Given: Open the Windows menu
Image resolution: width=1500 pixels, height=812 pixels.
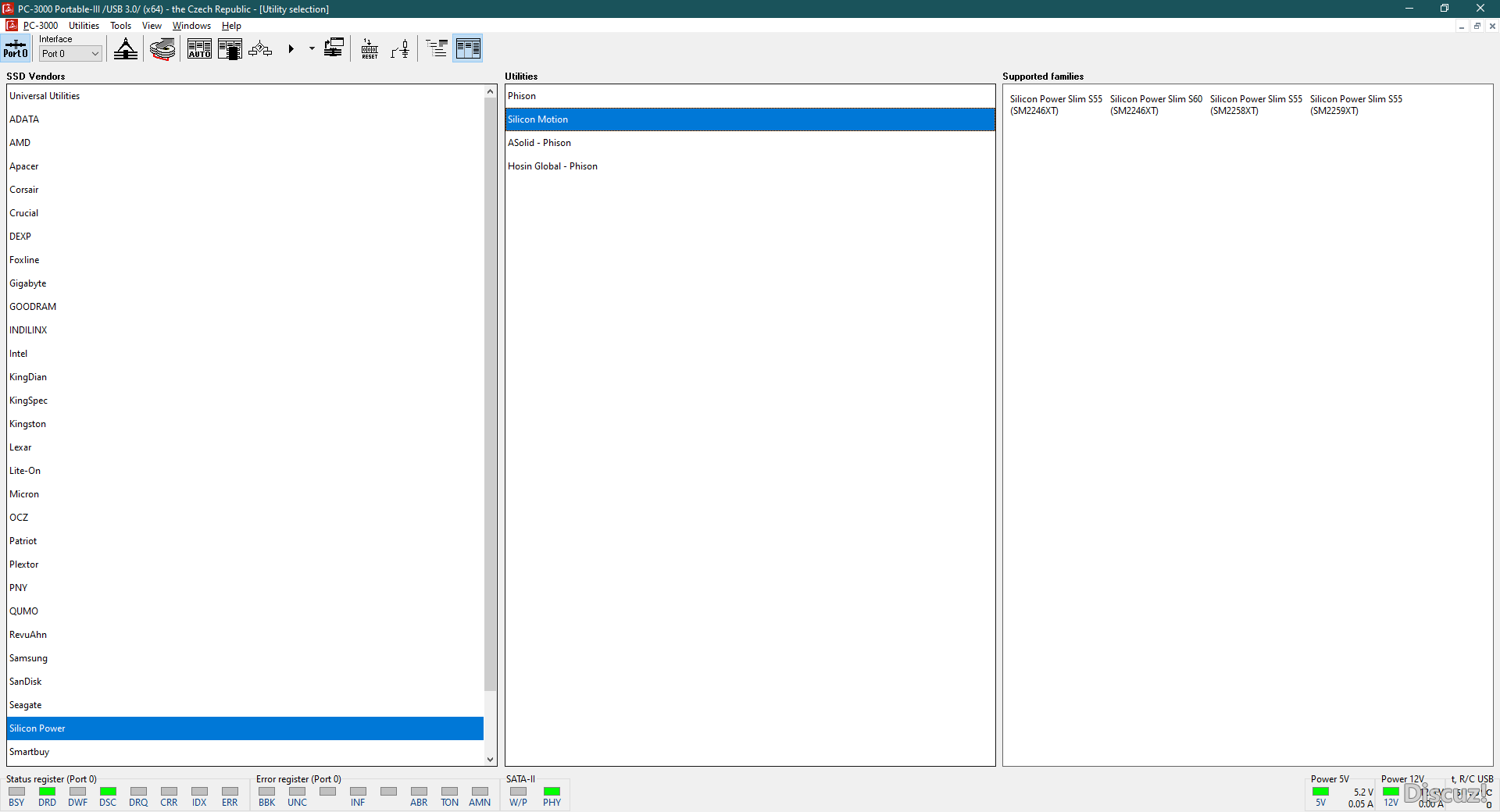Looking at the screenshot, I should (x=191, y=26).
